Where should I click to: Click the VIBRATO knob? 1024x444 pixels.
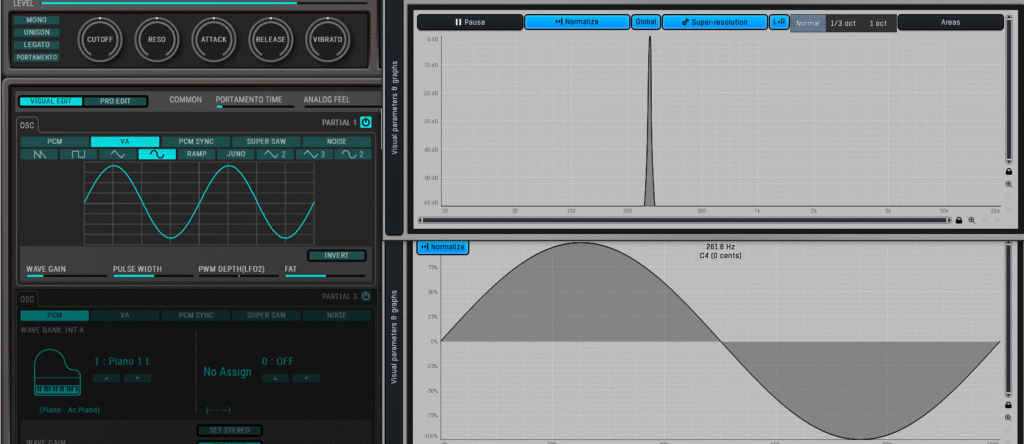[x=327, y=38]
